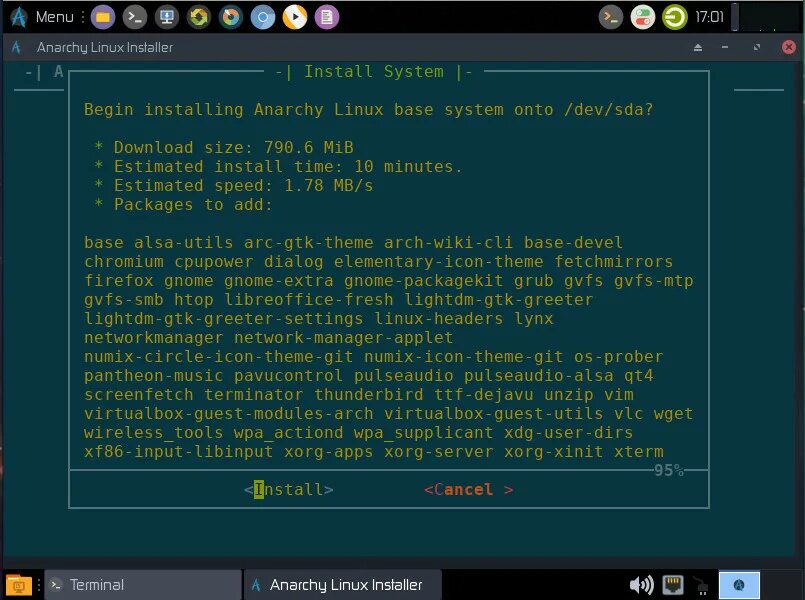Click the volume speaker tray icon
805x600 pixels.
[x=641, y=585]
